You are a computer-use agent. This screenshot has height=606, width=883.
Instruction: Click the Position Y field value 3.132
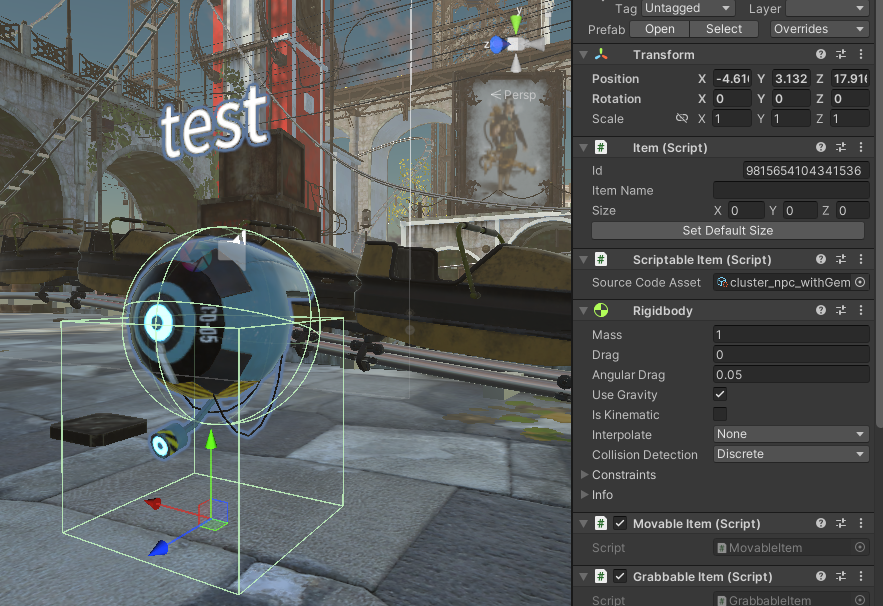tap(791, 78)
